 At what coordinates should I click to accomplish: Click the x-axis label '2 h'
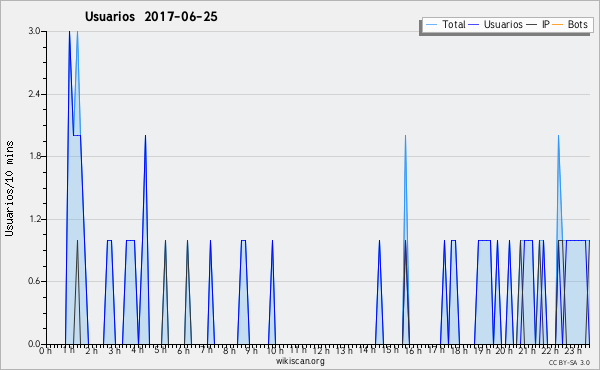pyautogui.click(x=91, y=351)
